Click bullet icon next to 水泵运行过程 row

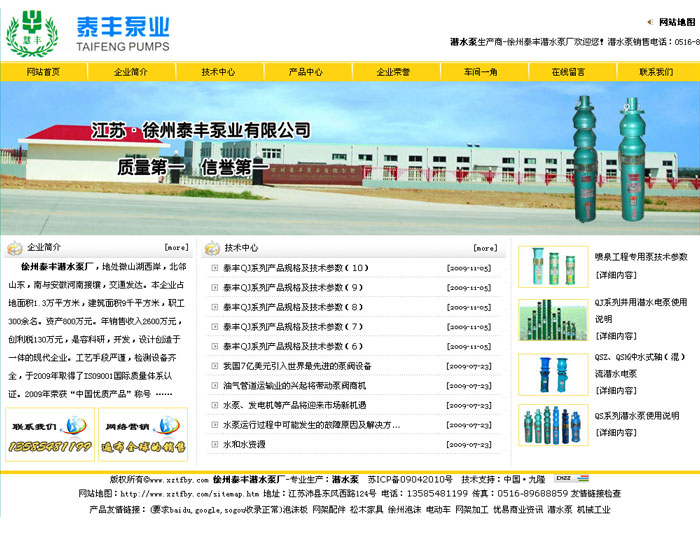(x=215, y=425)
